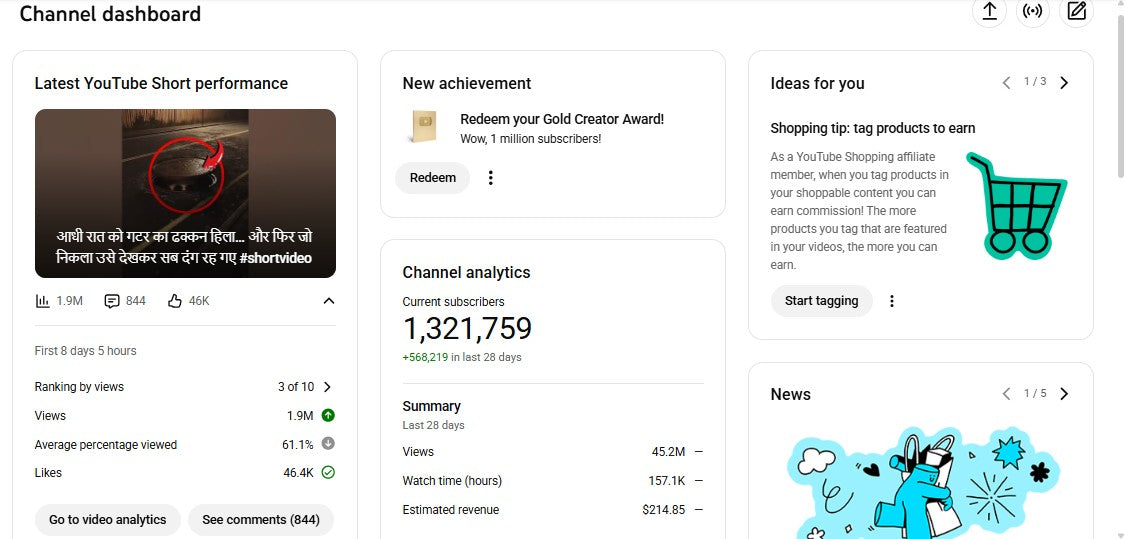Go to next Ideas for you card
Screen dimensions: 1125x539
coord(1064,83)
